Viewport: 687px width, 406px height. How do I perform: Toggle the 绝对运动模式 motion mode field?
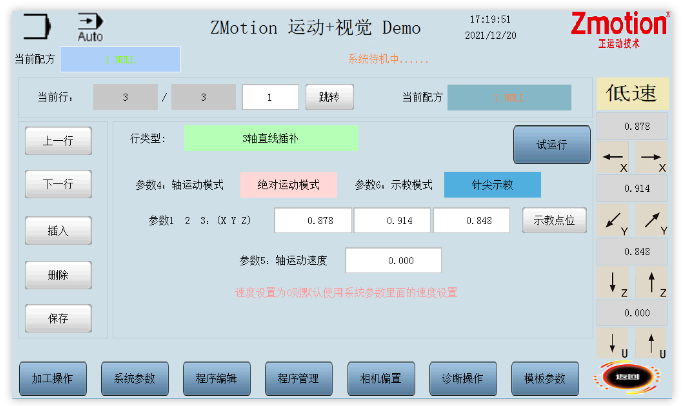point(288,185)
